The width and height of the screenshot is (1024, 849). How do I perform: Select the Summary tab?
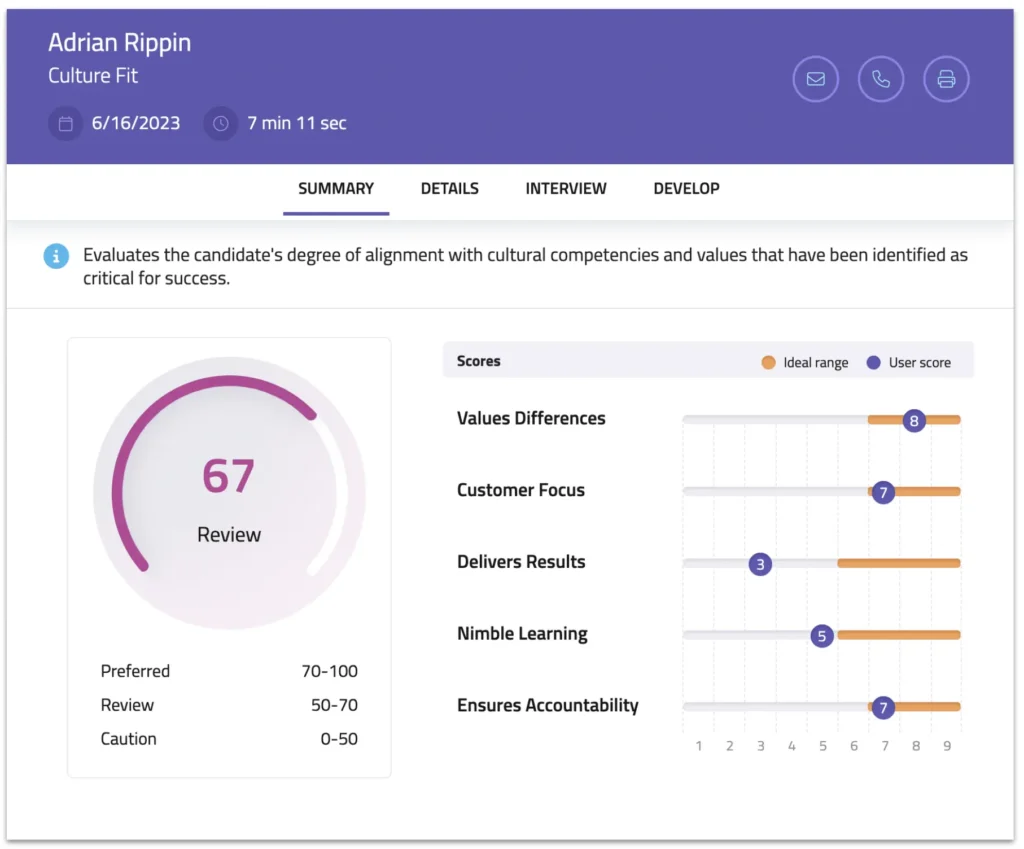point(336,188)
